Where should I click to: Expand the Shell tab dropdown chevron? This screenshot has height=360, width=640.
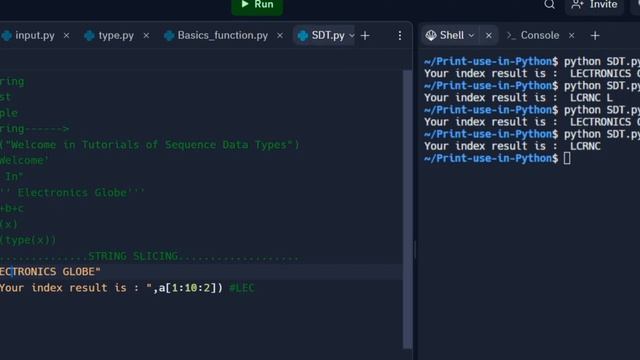point(471,36)
